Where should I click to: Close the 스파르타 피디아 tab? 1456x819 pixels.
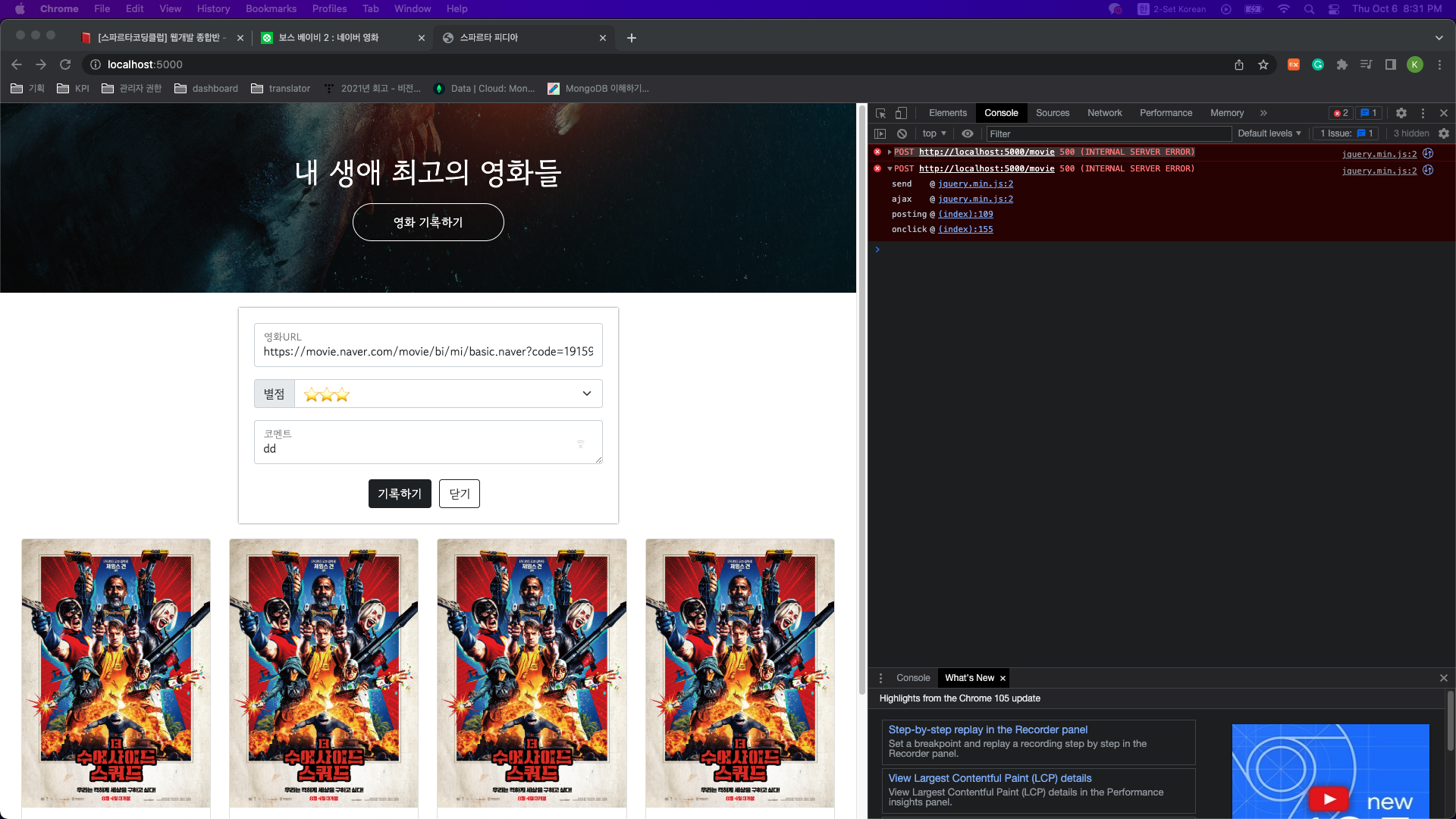pyautogui.click(x=603, y=38)
